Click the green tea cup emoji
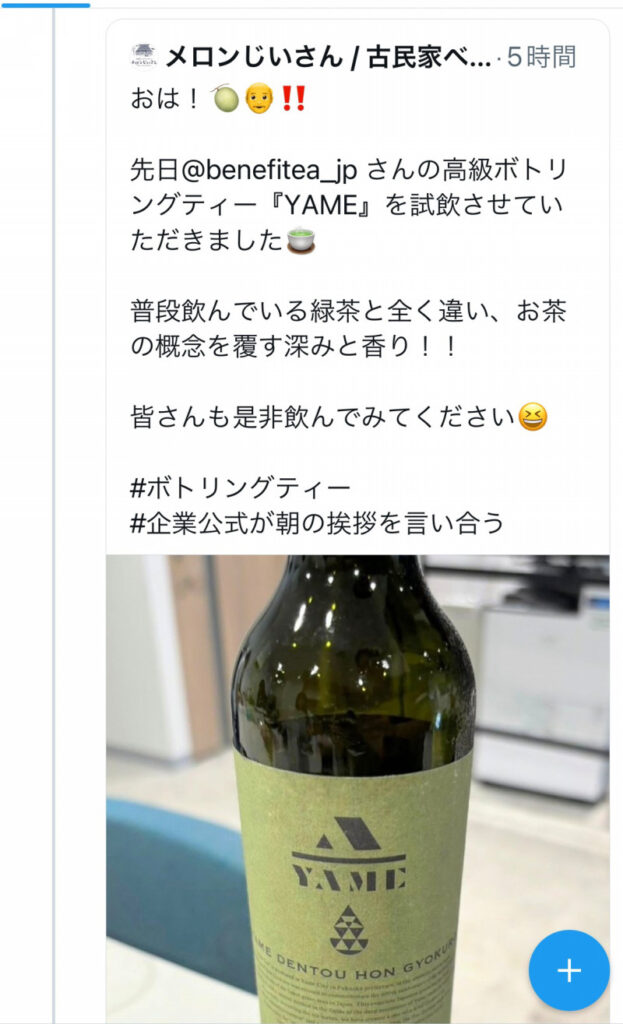Viewport: 623px width, 1024px height. pyautogui.click(x=300, y=240)
